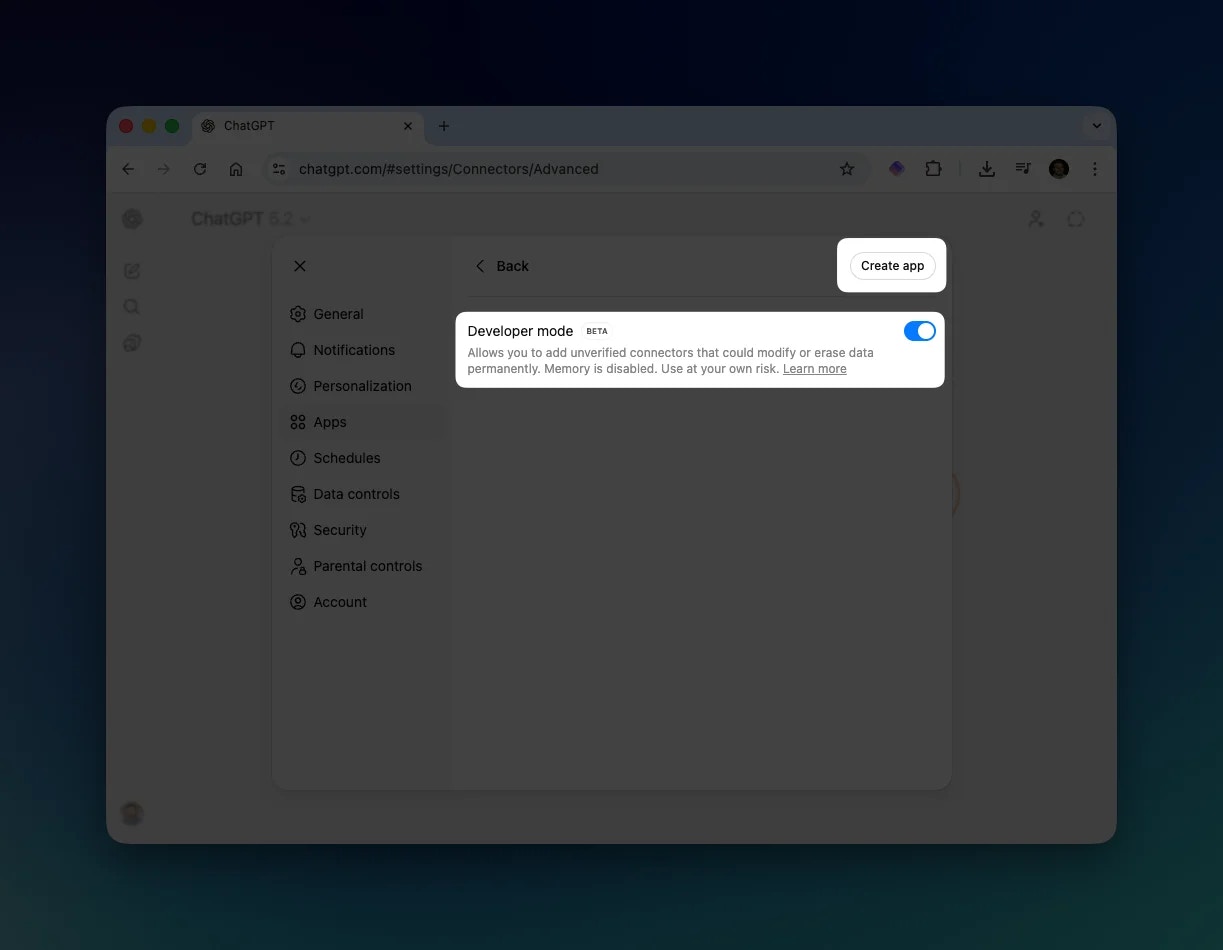The image size is (1223, 950).
Task: Expand the browser tab search chevron
Action: 1096,126
